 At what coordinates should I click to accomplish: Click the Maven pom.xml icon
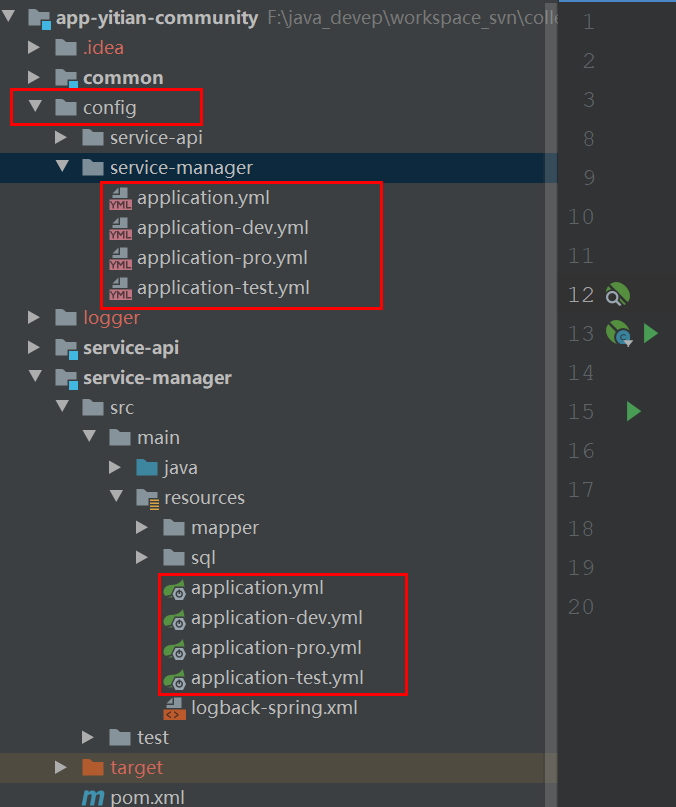(x=93, y=798)
